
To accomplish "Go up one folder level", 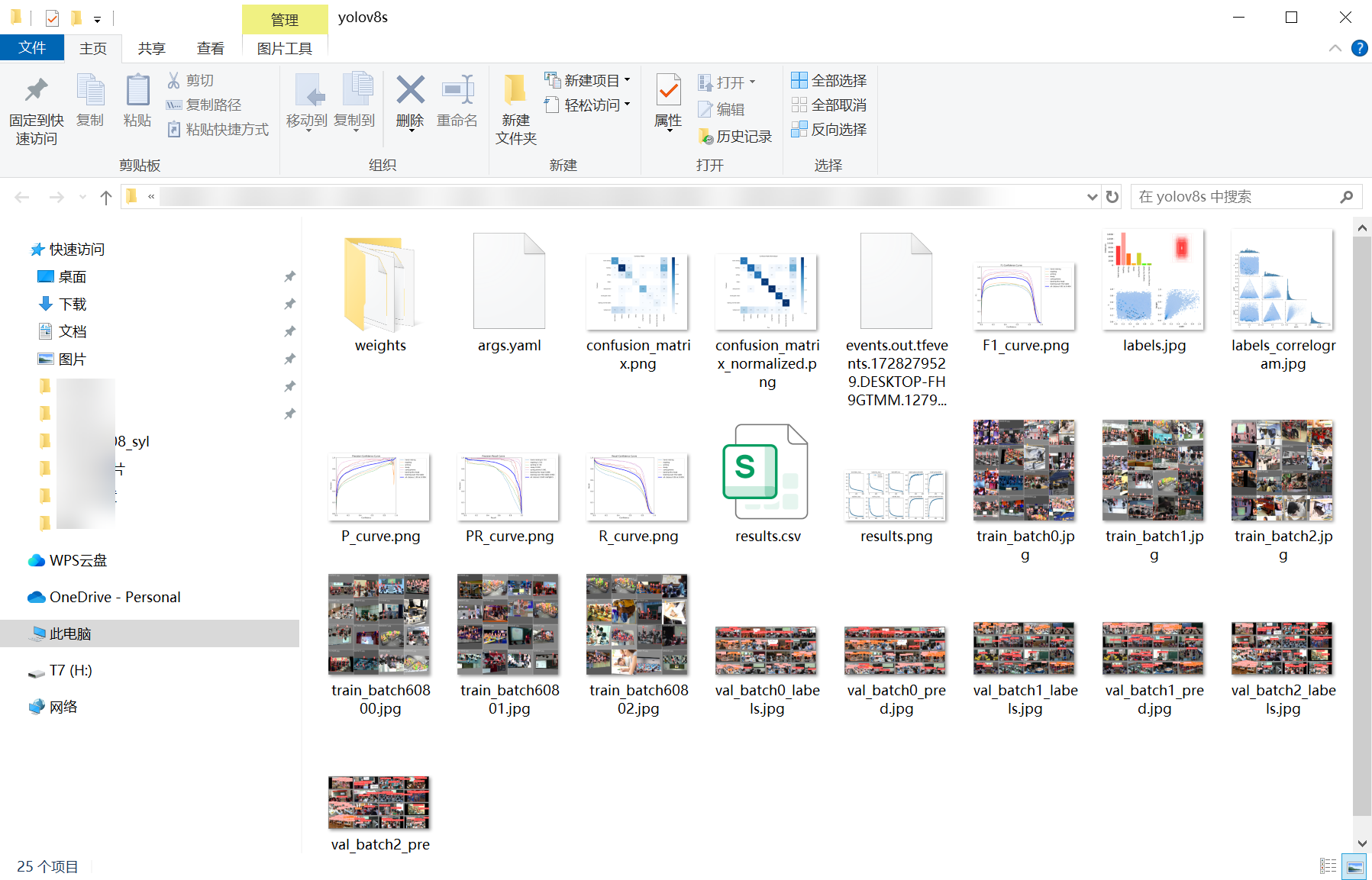I will [105, 197].
